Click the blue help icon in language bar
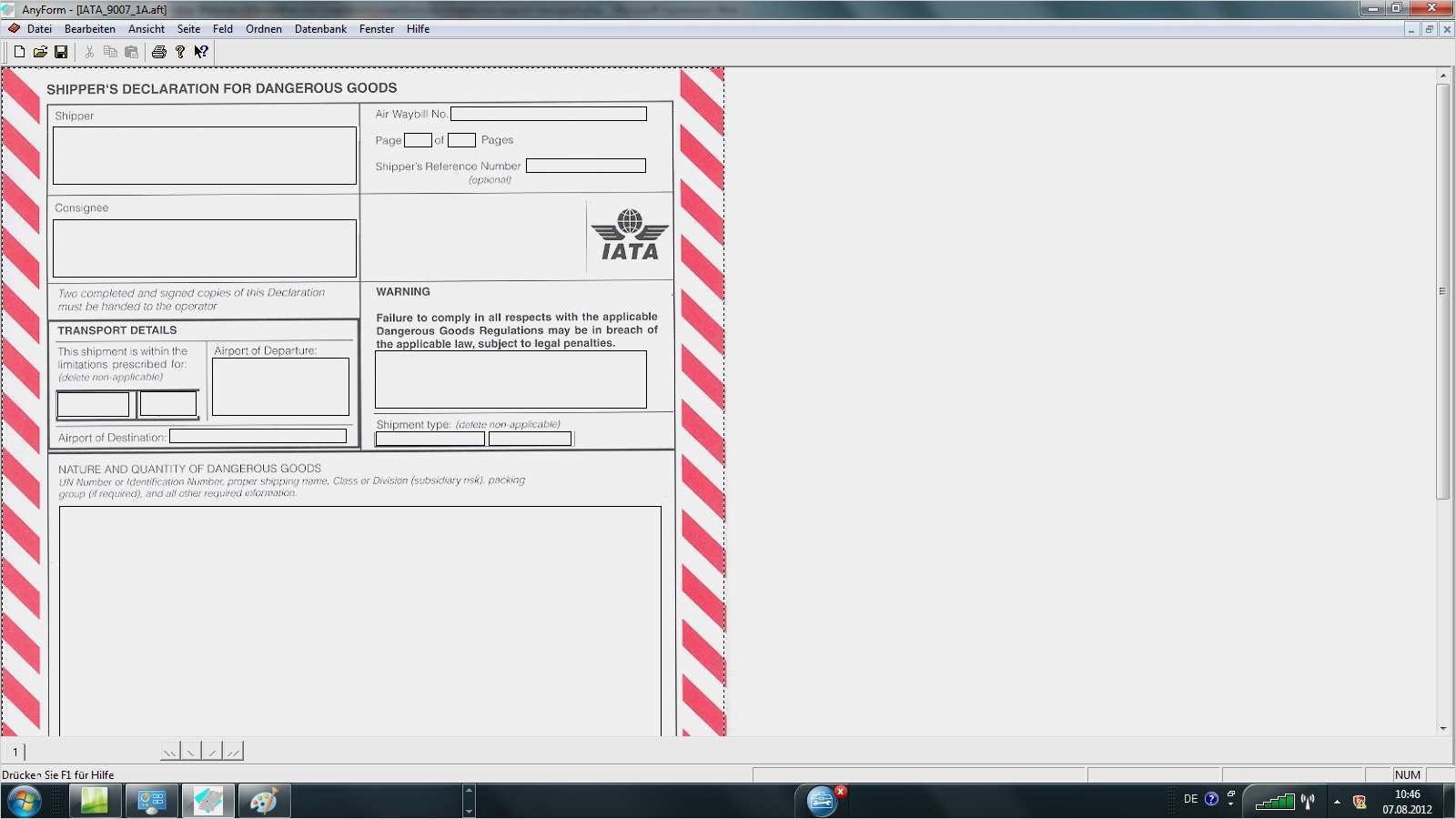 point(1211,799)
